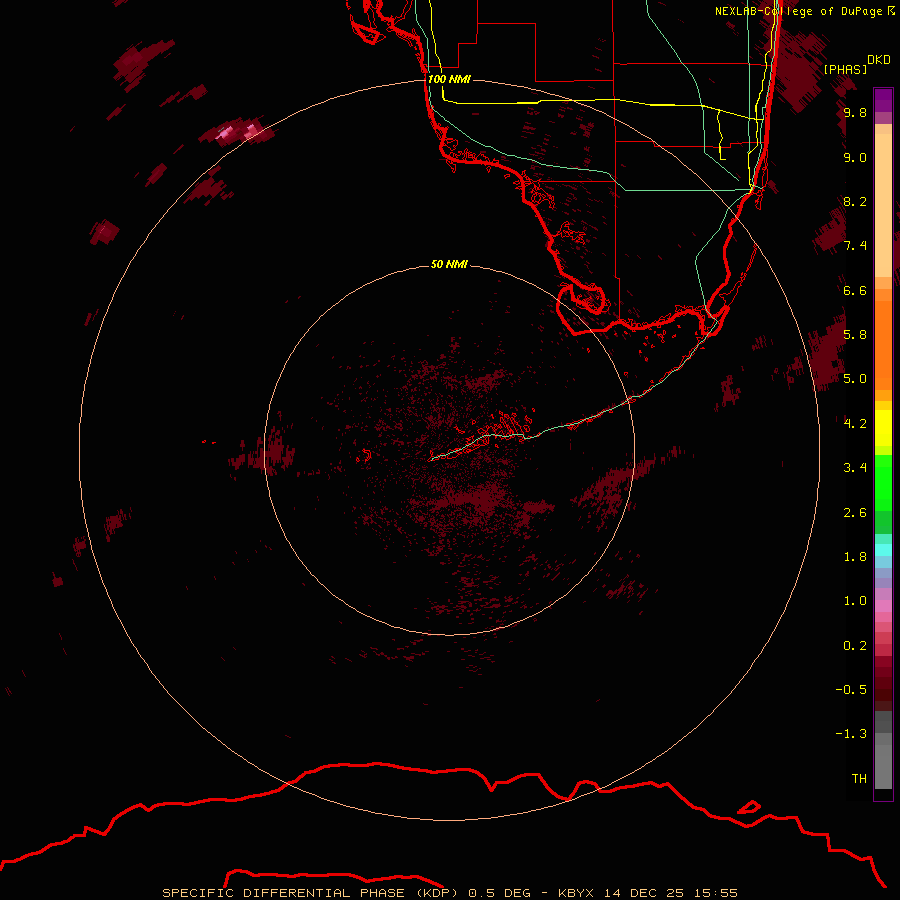Click the 5.0 value on the color scale
Screen dimensions: 900x900
pos(855,379)
